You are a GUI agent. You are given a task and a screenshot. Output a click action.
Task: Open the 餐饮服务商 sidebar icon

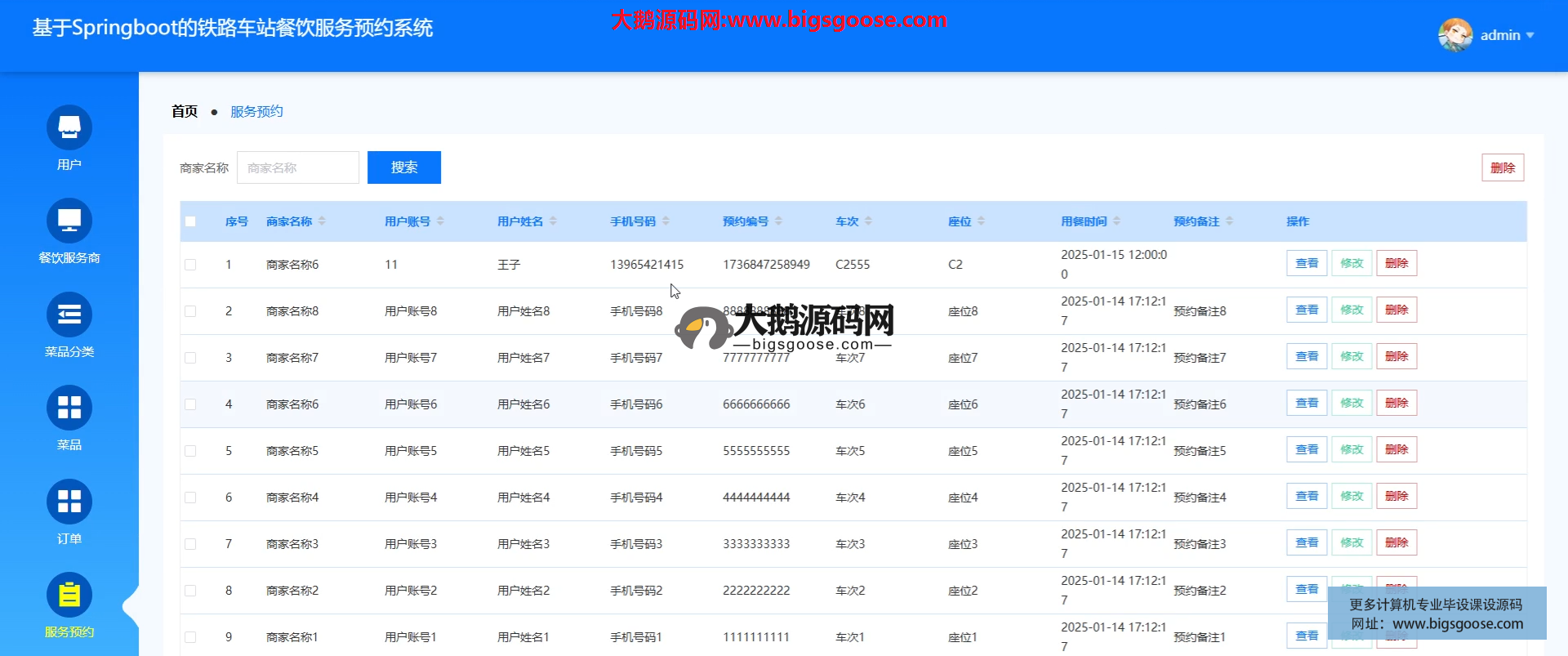click(x=69, y=221)
